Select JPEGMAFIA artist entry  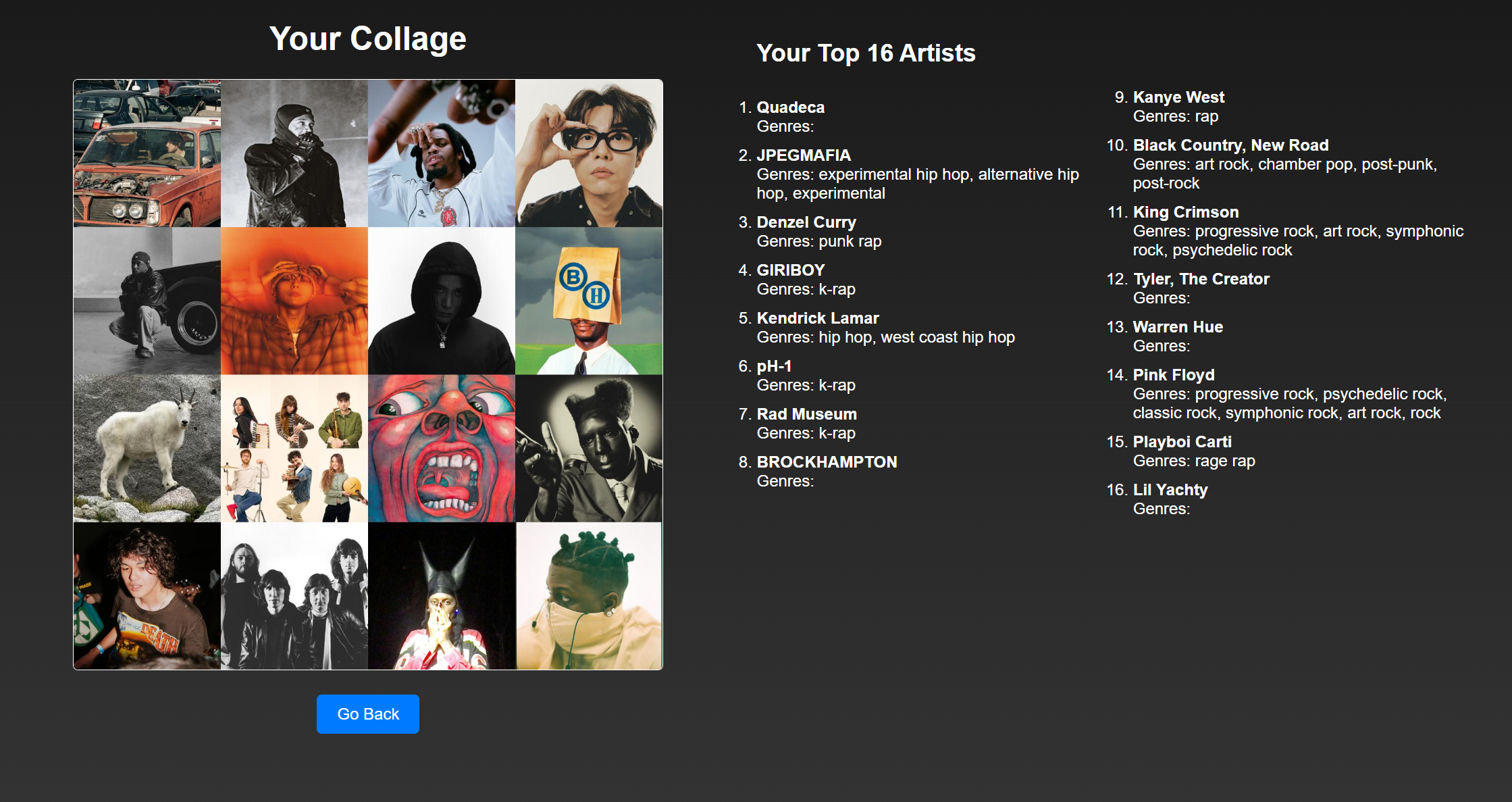coord(804,155)
